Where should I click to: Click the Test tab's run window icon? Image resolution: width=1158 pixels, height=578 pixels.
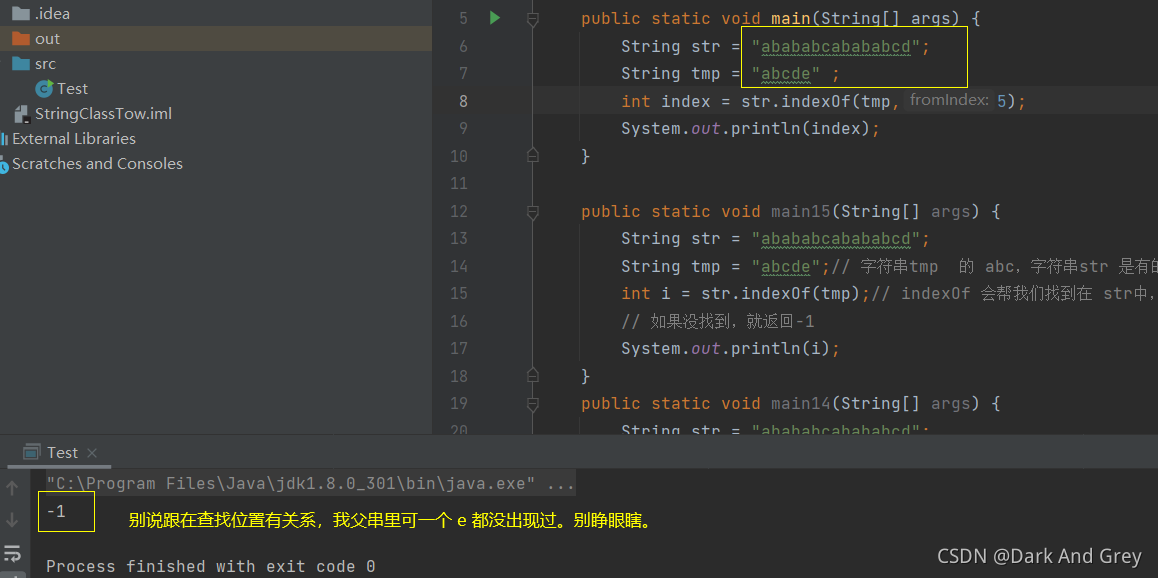31,452
